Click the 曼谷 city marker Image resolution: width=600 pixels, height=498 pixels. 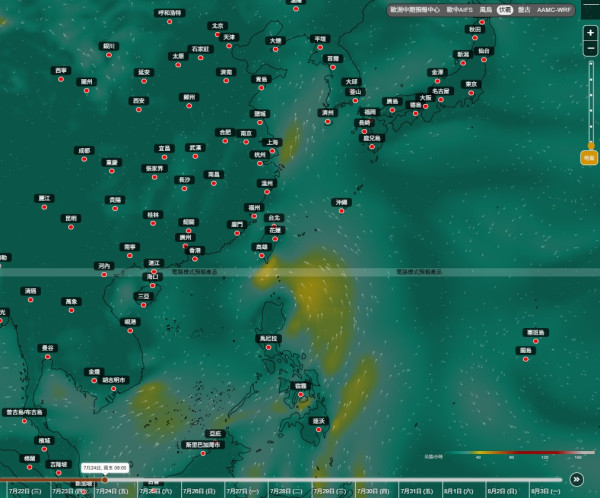coord(47,357)
